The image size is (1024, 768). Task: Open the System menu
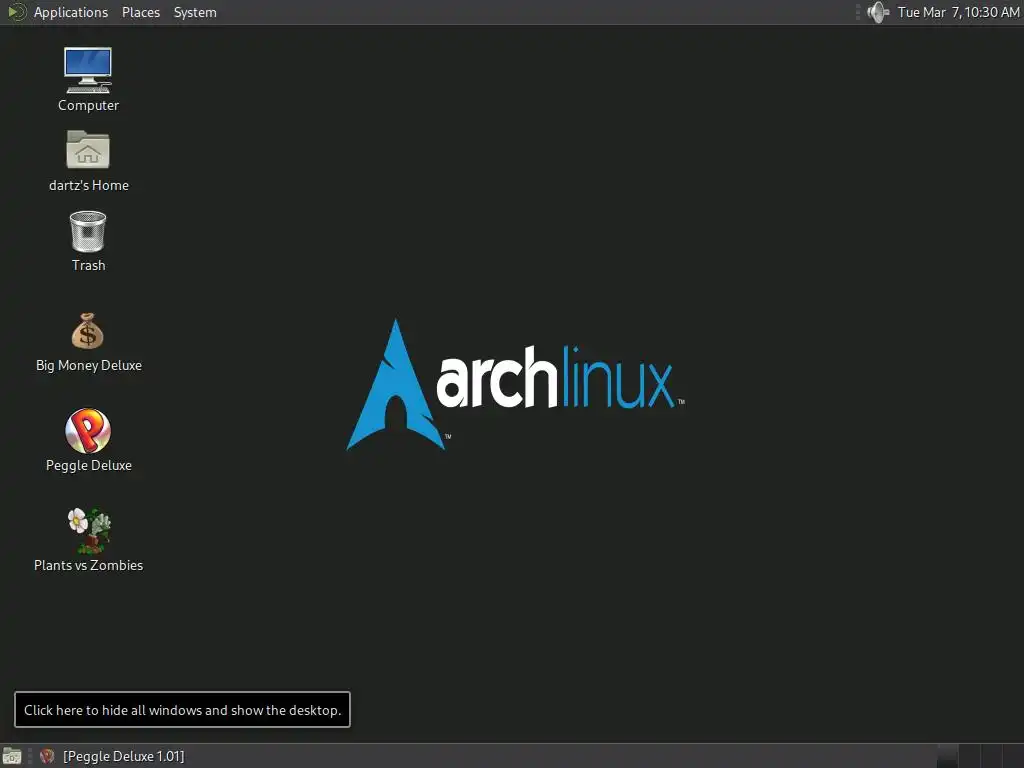pyautogui.click(x=195, y=12)
